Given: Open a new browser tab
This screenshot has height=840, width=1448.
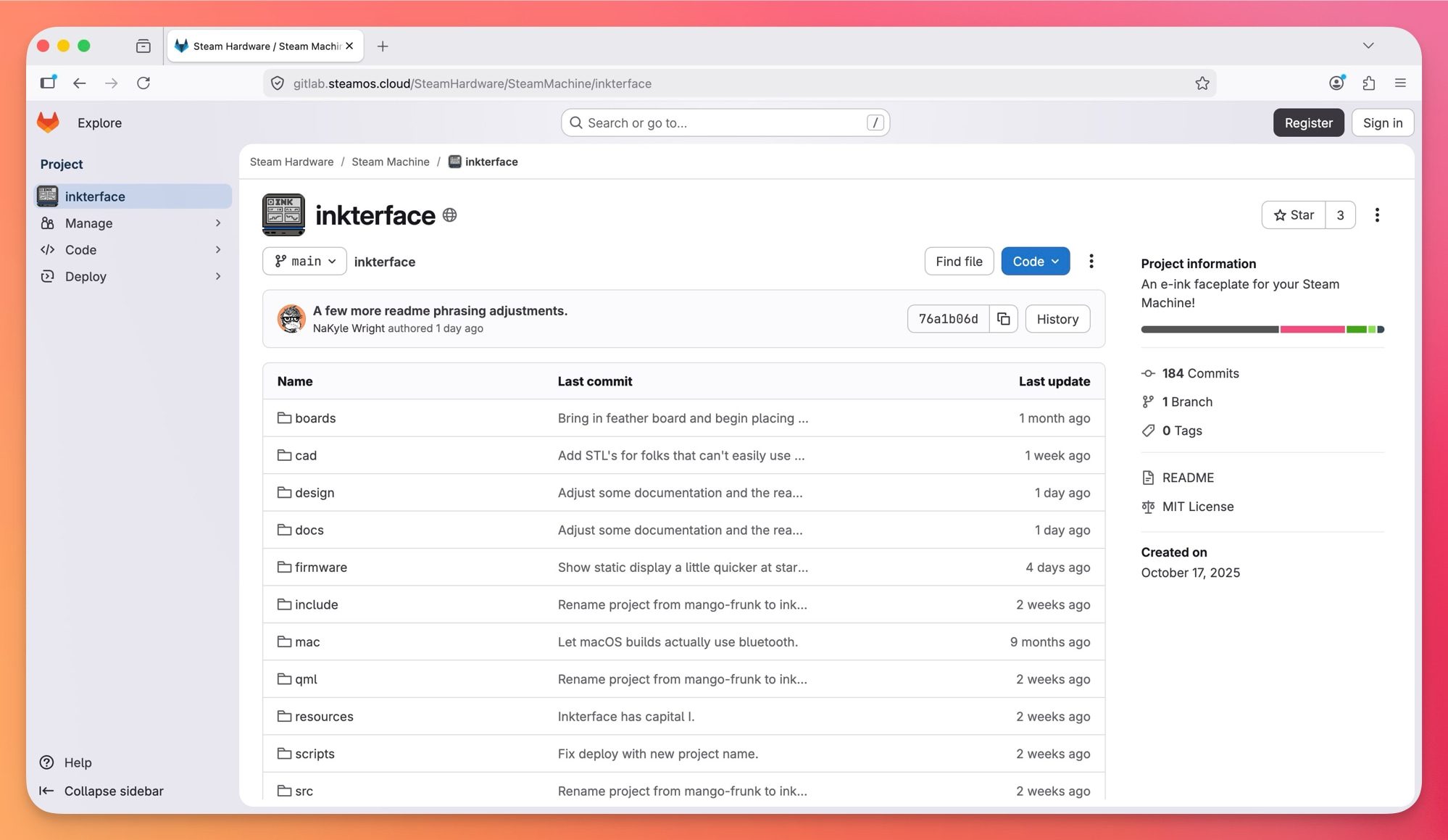Looking at the screenshot, I should tap(383, 46).
